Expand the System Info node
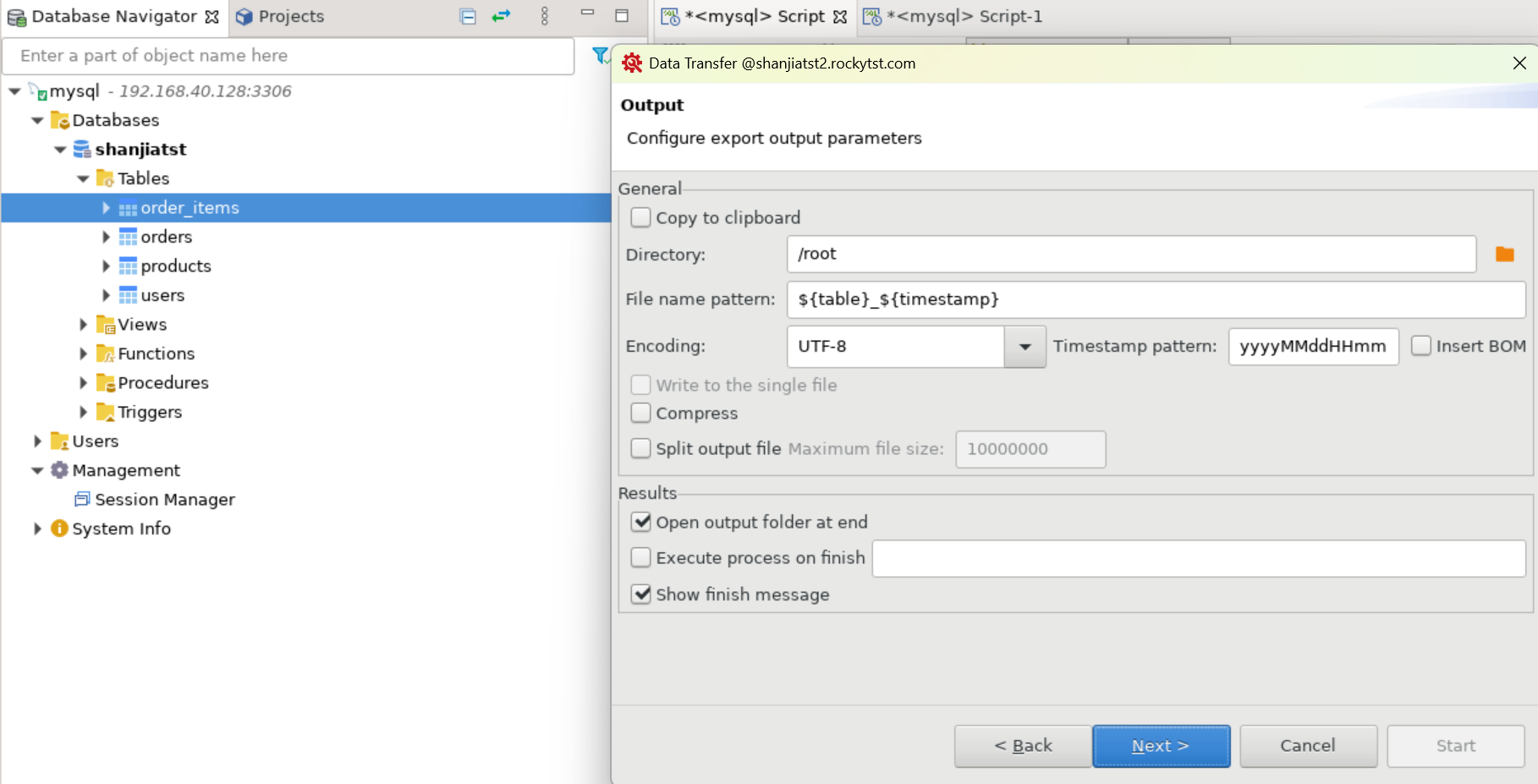 [x=37, y=529]
